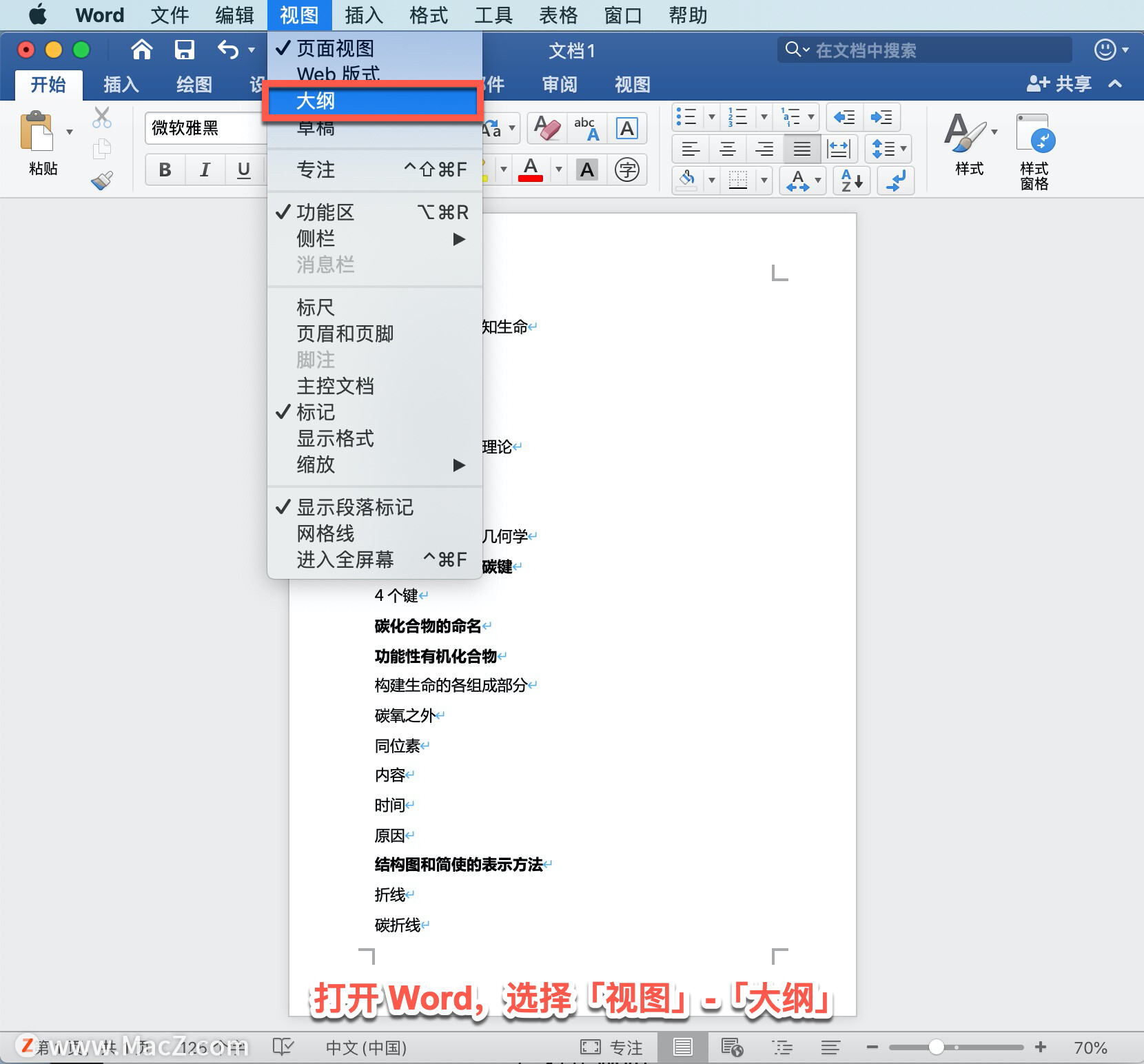The image size is (1144, 1064).
Task: Switch to outline view status icon
Action: 783,1047
